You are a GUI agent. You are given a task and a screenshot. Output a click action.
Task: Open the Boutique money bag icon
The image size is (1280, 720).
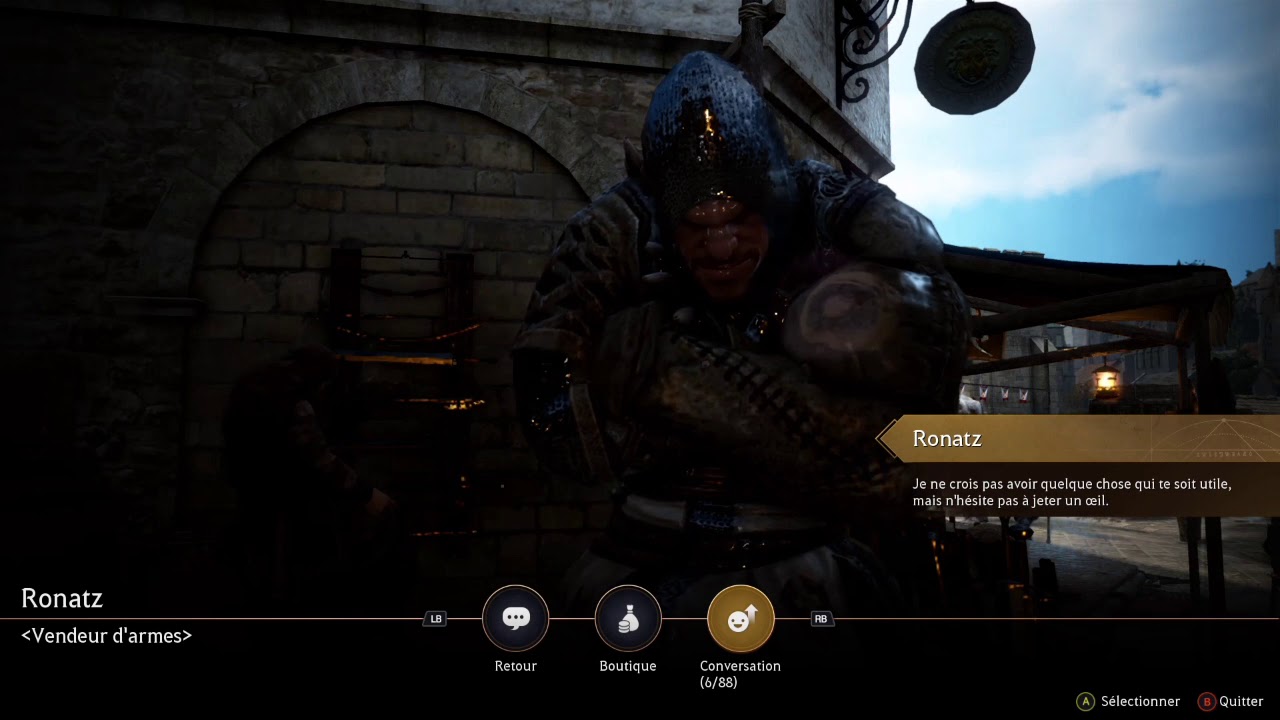pos(628,618)
